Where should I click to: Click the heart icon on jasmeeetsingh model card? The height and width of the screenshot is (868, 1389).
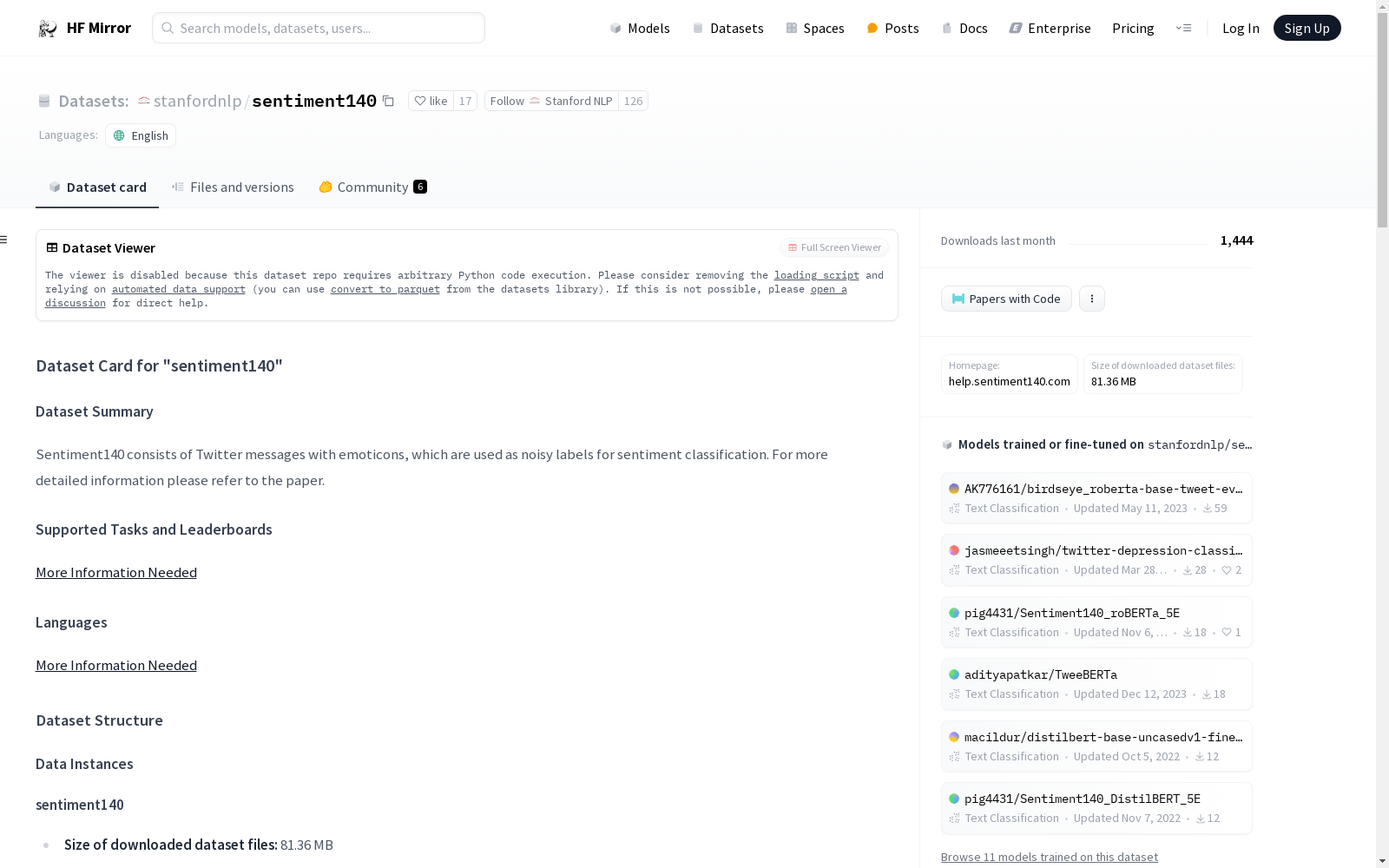tap(1227, 570)
